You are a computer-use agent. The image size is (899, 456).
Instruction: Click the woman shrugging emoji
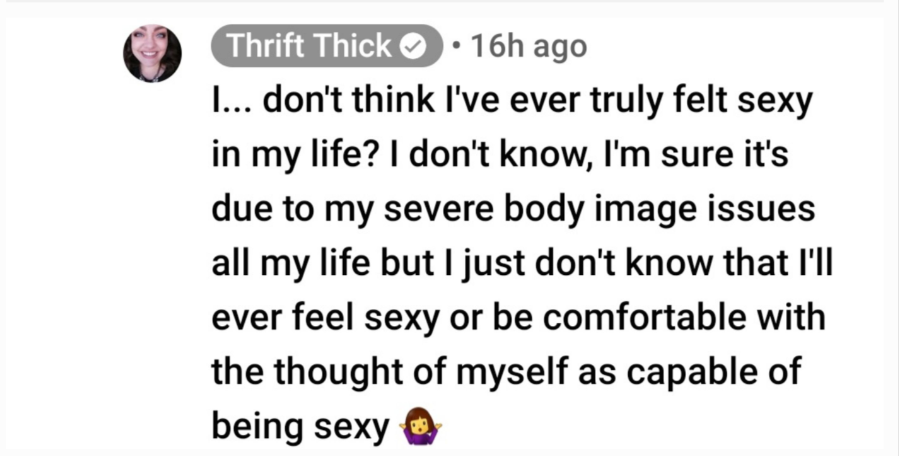[x=424, y=426]
